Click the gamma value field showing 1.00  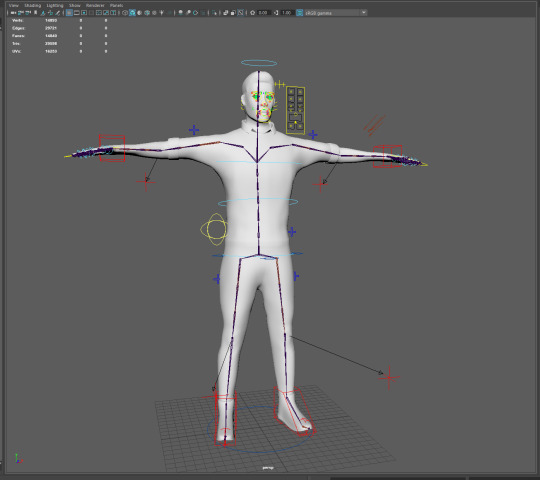click(287, 13)
